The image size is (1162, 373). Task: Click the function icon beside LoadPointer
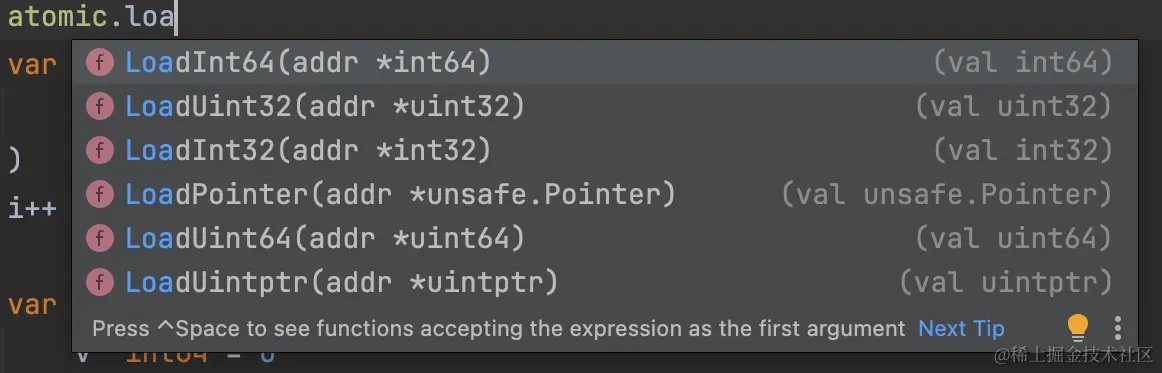coord(100,194)
